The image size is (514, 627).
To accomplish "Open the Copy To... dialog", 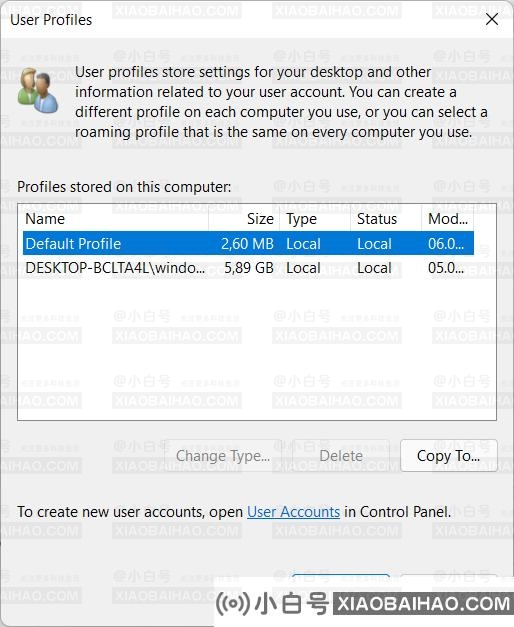I will coord(448,455).
